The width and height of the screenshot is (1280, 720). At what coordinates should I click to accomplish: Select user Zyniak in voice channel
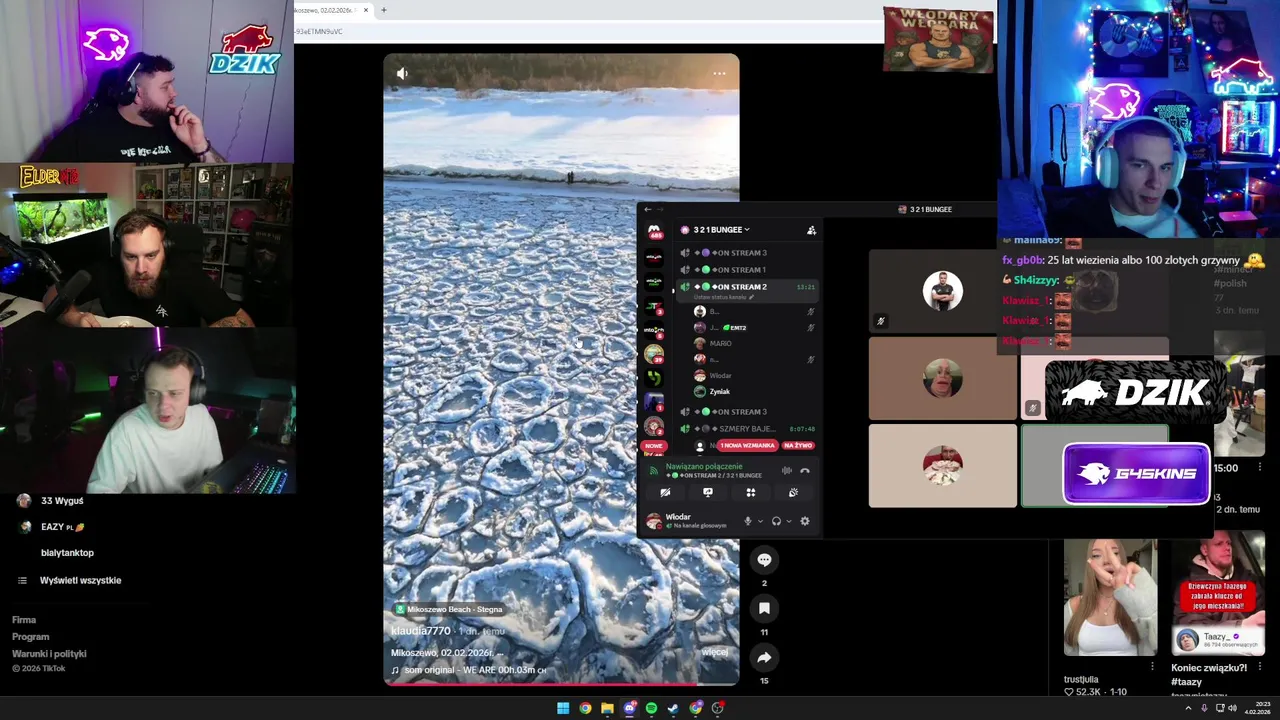click(x=719, y=392)
